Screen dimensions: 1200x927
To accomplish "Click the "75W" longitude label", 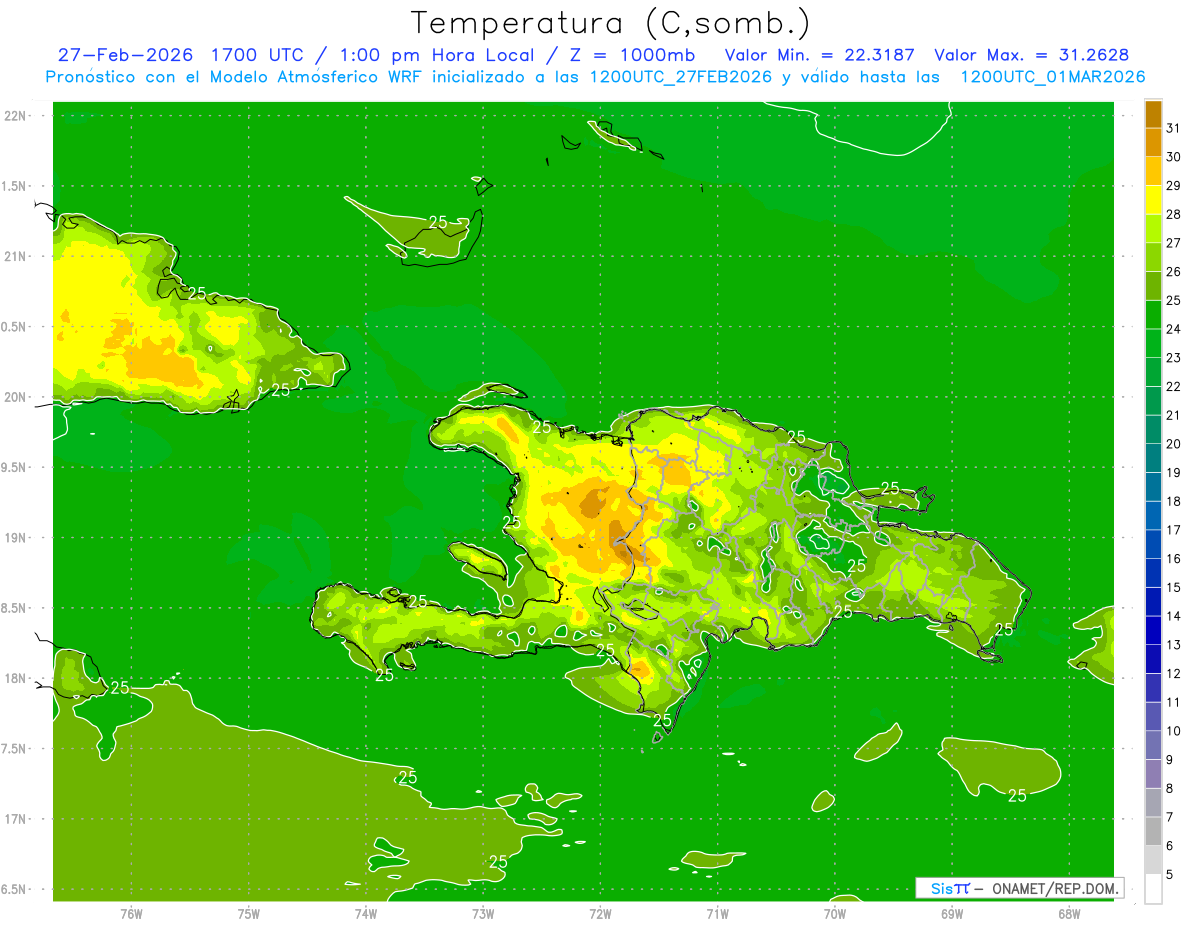I will point(249,913).
